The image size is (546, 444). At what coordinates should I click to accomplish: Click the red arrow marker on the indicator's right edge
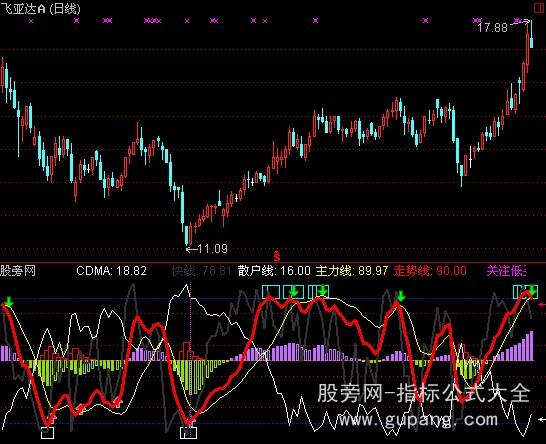pyautogui.click(x=542, y=305)
